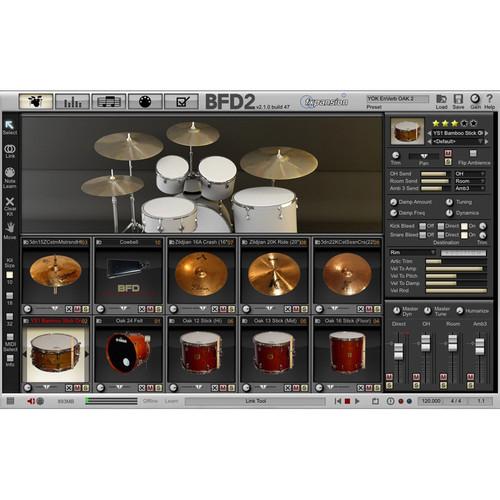Click the OH Send level slider

435,174
